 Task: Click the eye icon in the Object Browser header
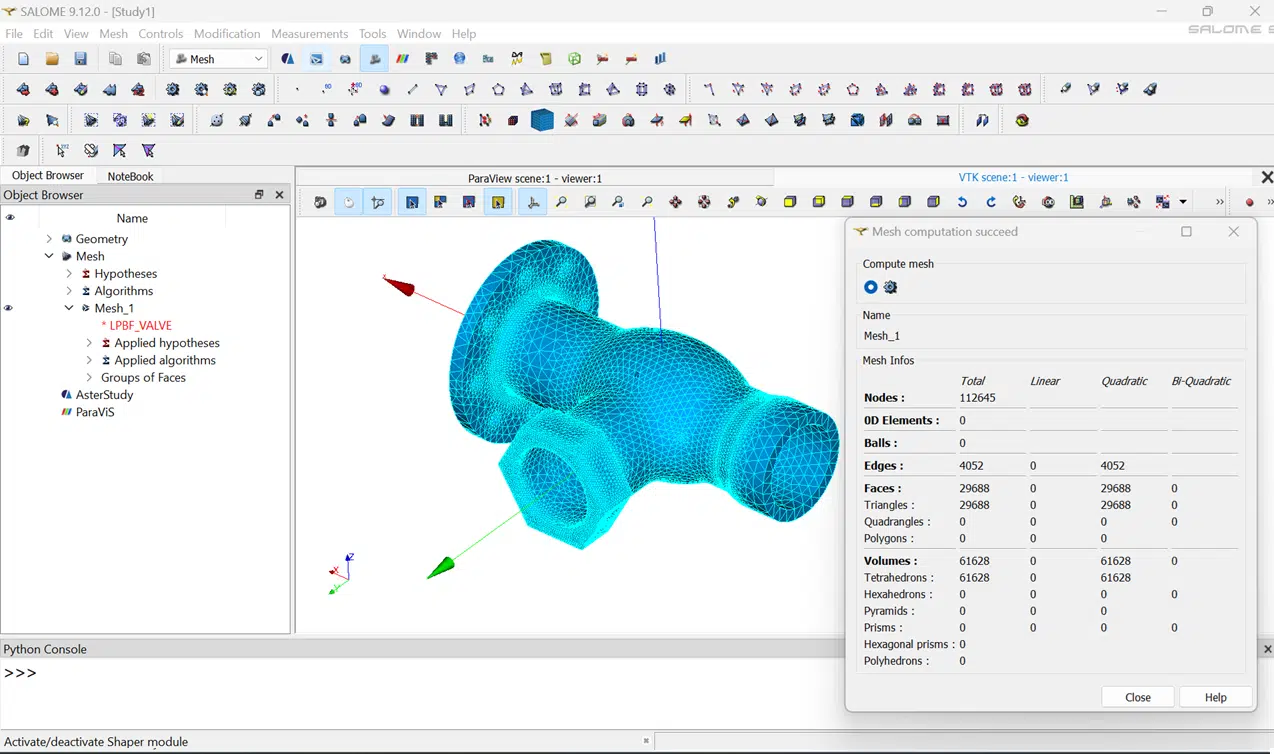[8, 217]
